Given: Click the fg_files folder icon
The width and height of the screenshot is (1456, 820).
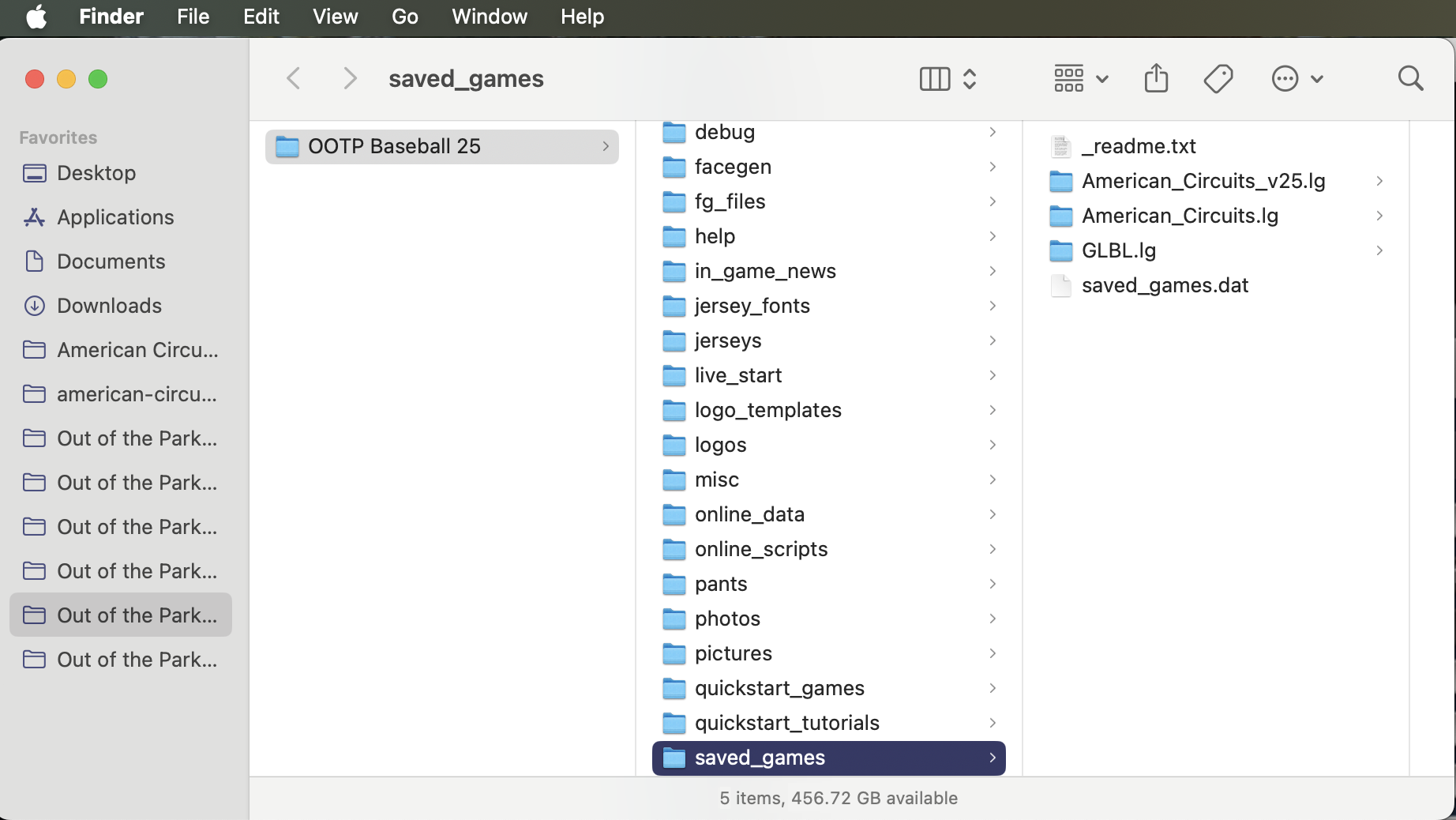Looking at the screenshot, I should [x=674, y=201].
